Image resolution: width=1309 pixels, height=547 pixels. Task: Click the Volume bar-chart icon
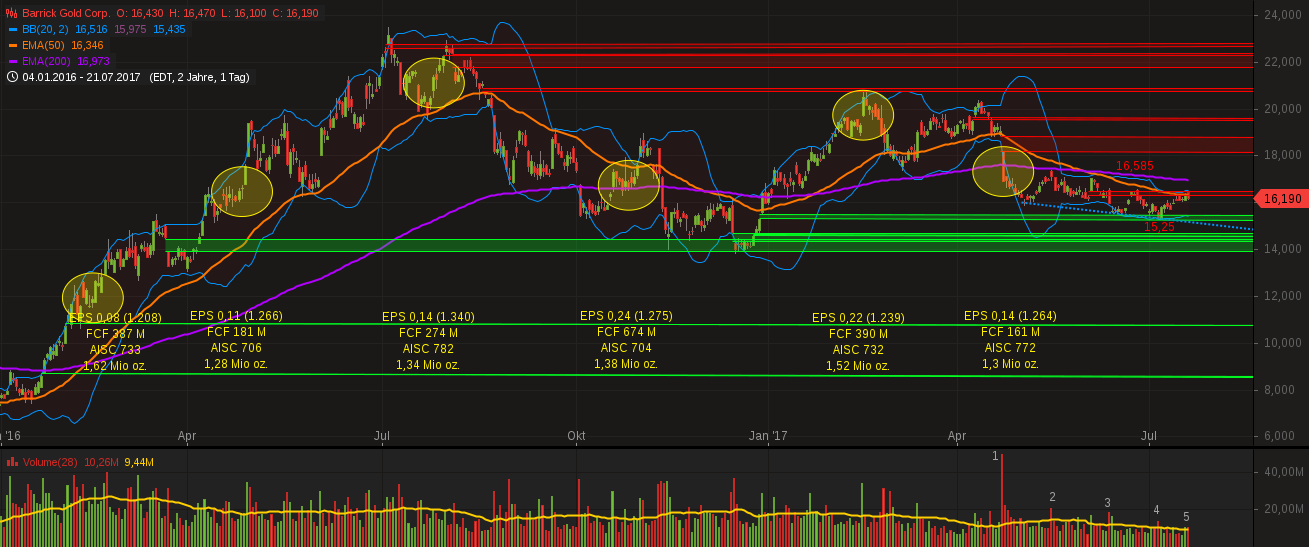12,462
